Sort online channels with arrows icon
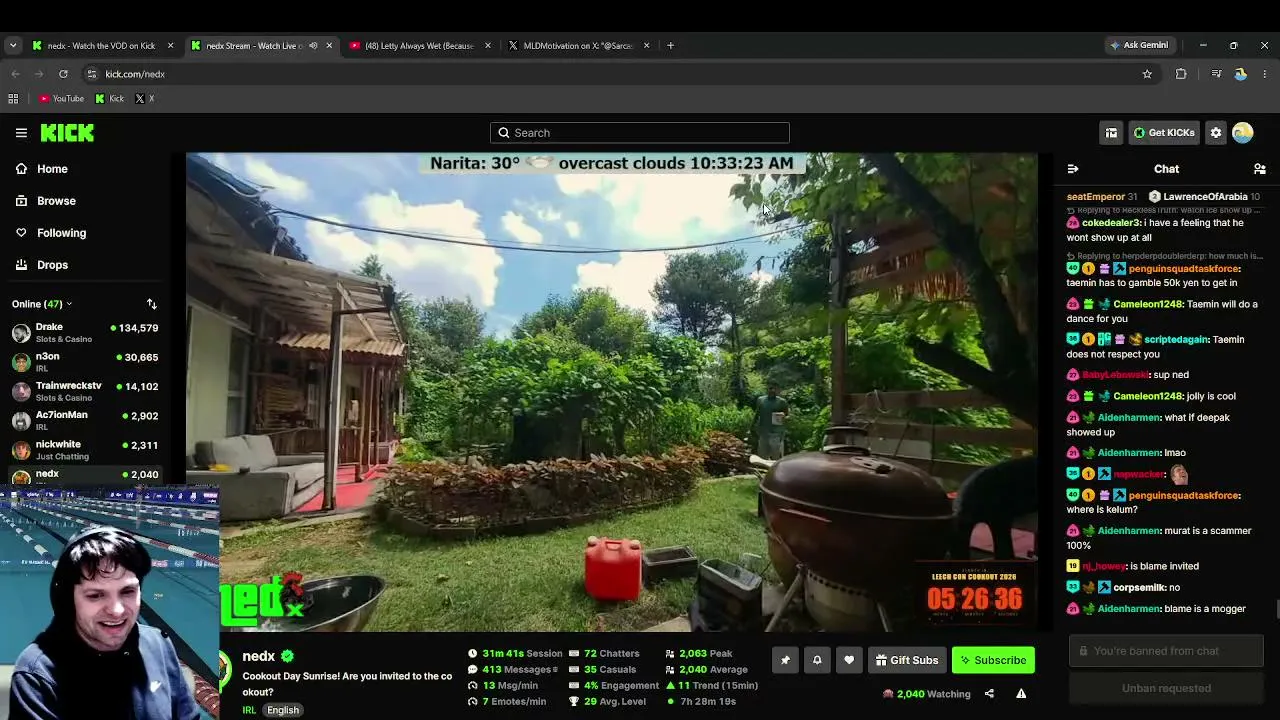The image size is (1280, 720). coord(152,304)
